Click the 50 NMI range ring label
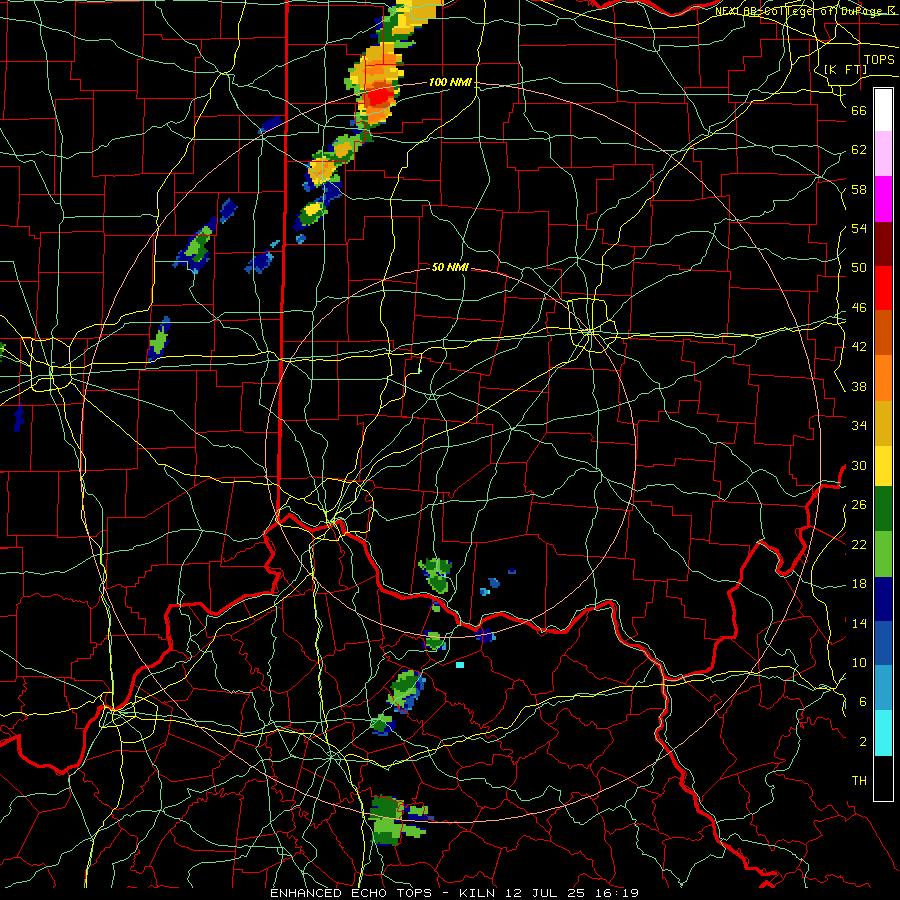Screen dimensions: 900x900 [450, 267]
